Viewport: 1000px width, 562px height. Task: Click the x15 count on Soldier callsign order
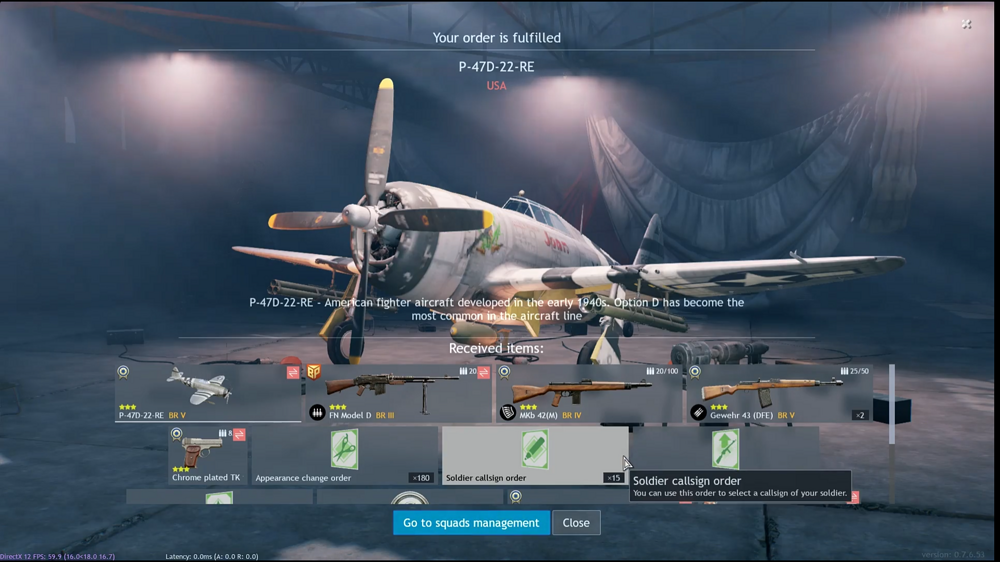tap(614, 478)
